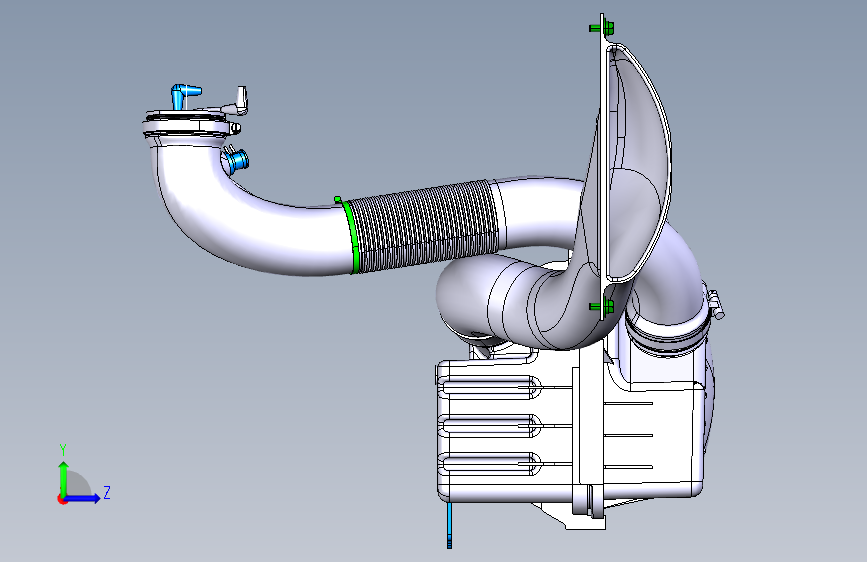The image size is (867, 562).
Task: Select the lower green bolt on the mounting plate
Action: pos(602,306)
